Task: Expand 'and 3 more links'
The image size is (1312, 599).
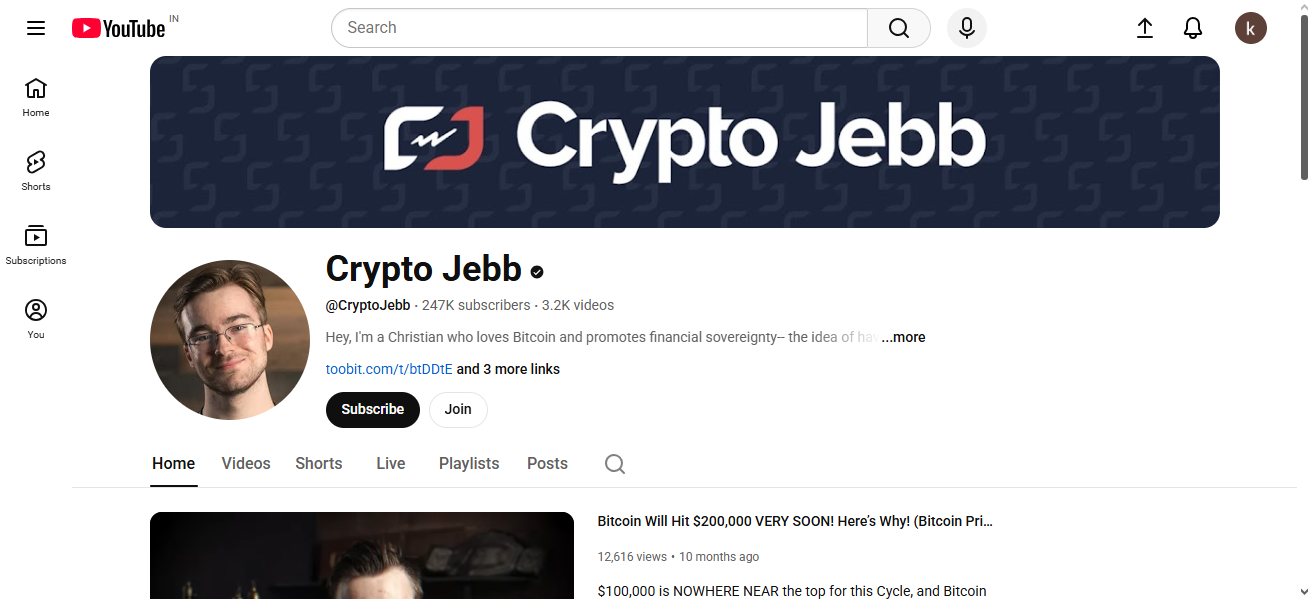Action: click(x=508, y=370)
